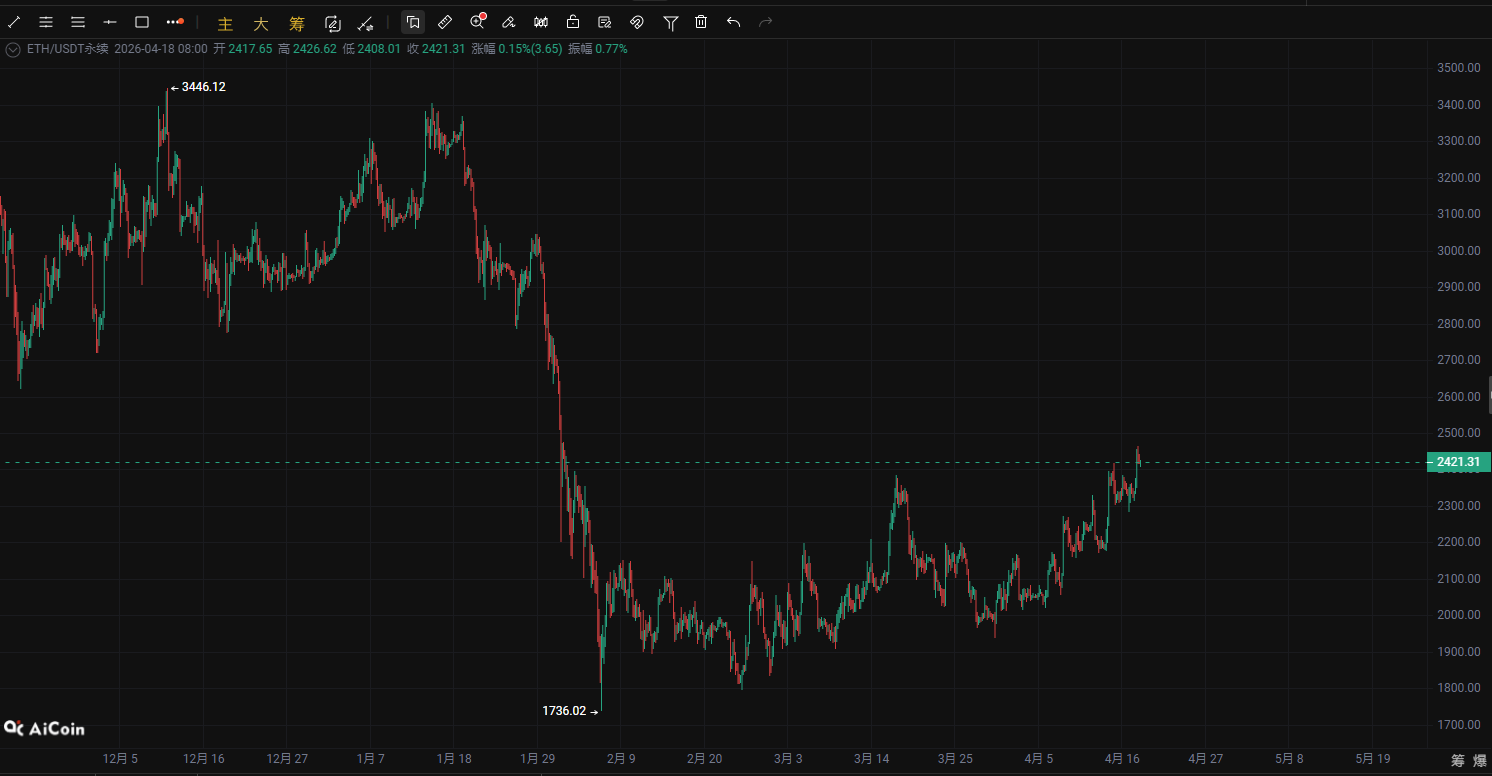Viewport: 1492px width, 776px height.
Task: Open more drawing tools (three dots)
Action: click(175, 22)
